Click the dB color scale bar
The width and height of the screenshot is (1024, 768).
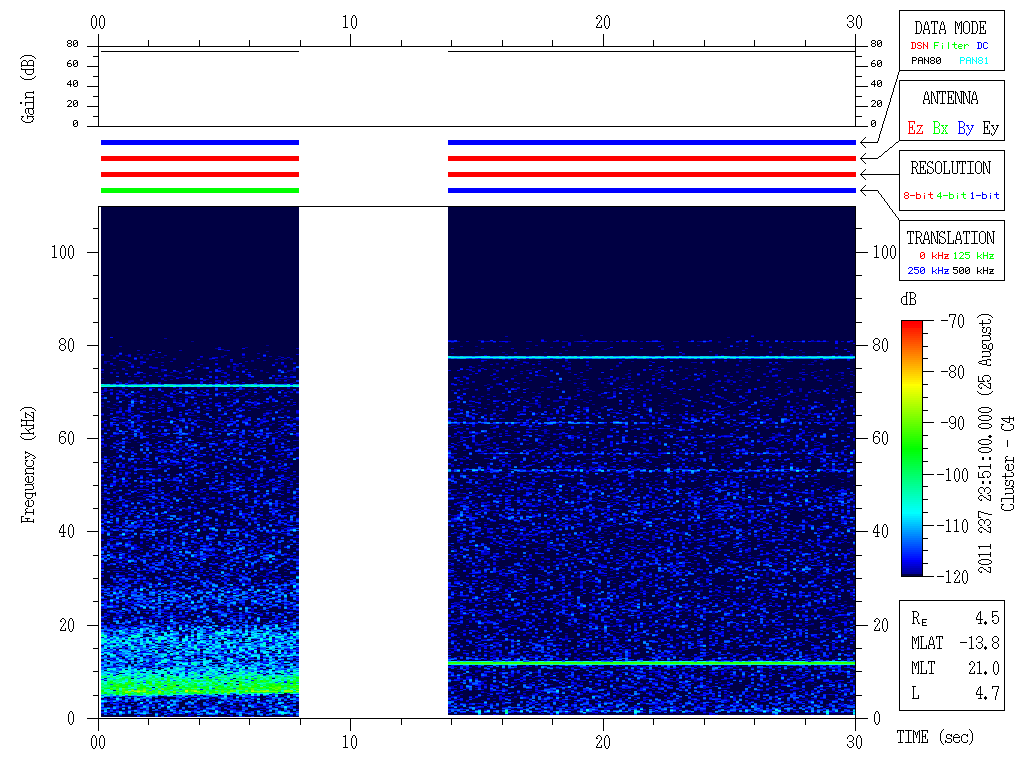[912, 448]
